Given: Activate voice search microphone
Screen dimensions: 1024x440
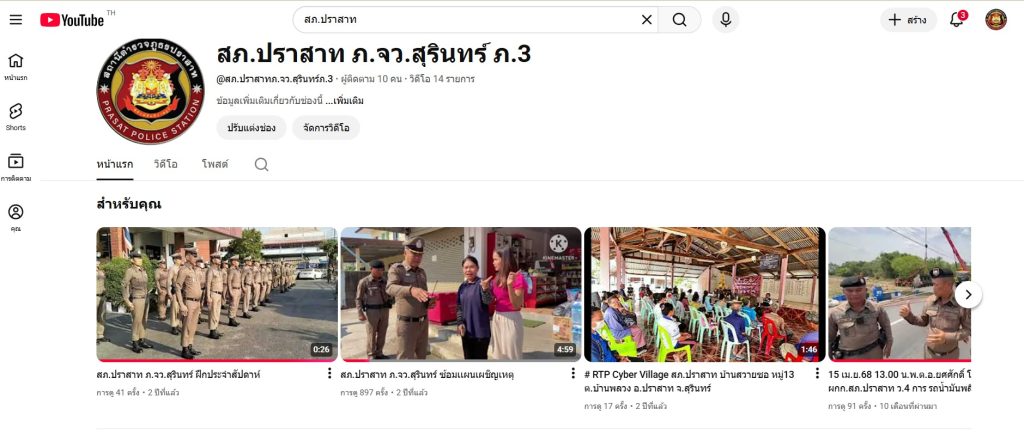Looking at the screenshot, I should pyautogui.click(x=725, y=20).
